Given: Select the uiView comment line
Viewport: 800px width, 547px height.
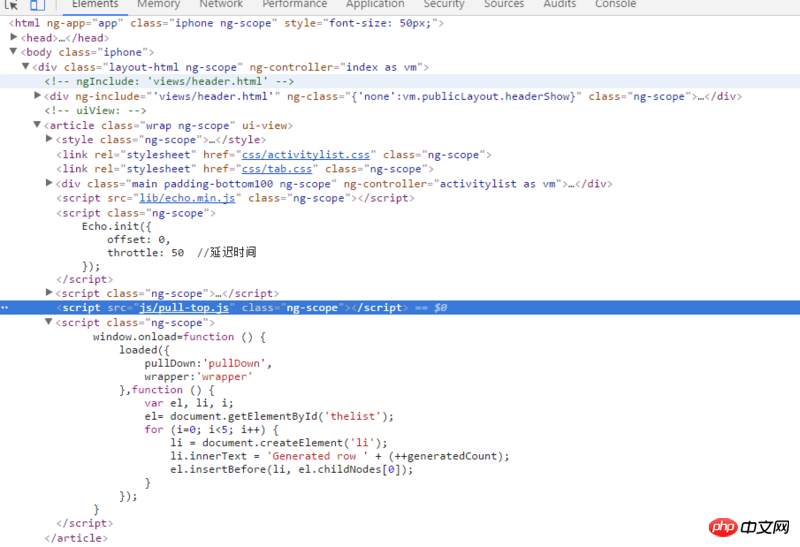Looking at the screenshot, I should (95, 110).
